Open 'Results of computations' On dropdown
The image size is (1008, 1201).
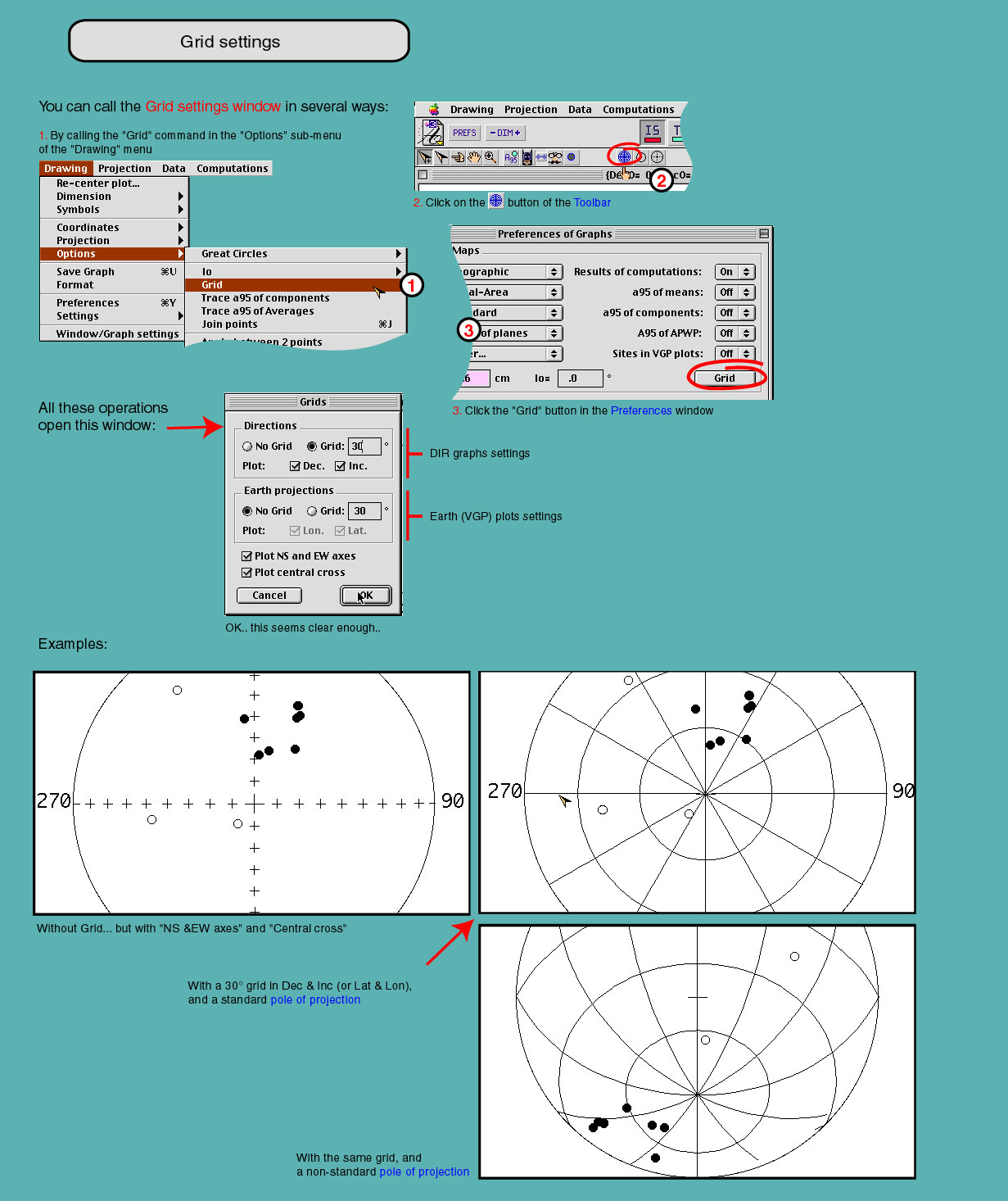[735, 272]
